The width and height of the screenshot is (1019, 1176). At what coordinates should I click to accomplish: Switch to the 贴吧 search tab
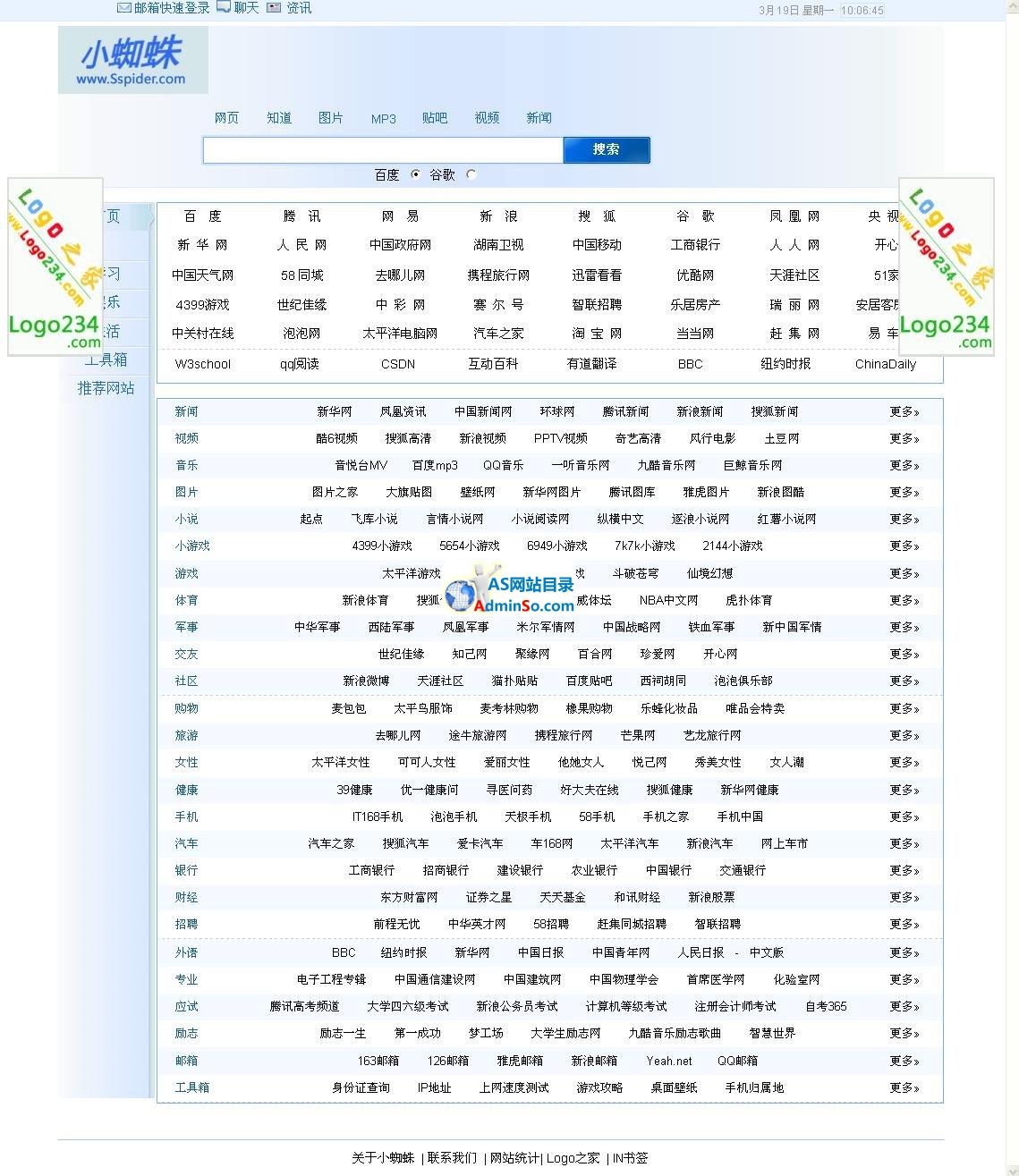(x=435, y=118)
